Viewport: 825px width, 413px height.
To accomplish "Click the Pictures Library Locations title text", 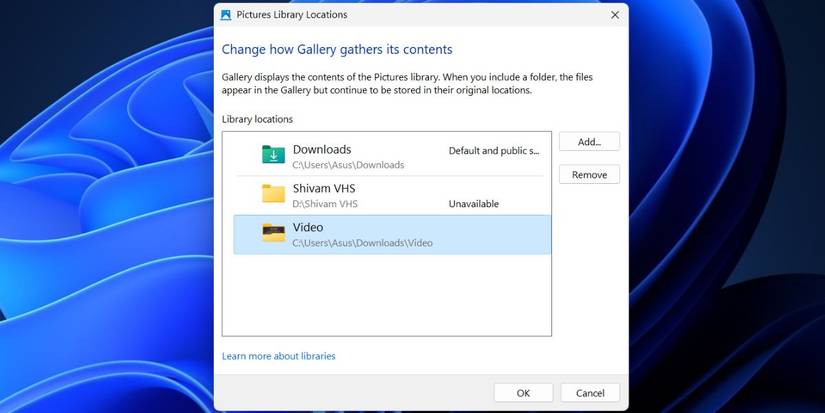I will 289,15.
